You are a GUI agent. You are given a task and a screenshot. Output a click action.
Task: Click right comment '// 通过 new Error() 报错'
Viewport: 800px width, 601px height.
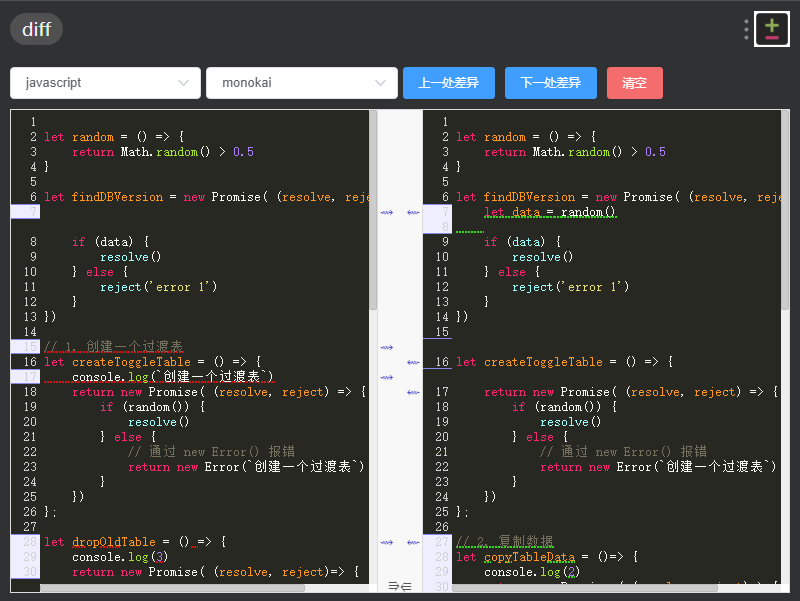pos(623,452)
